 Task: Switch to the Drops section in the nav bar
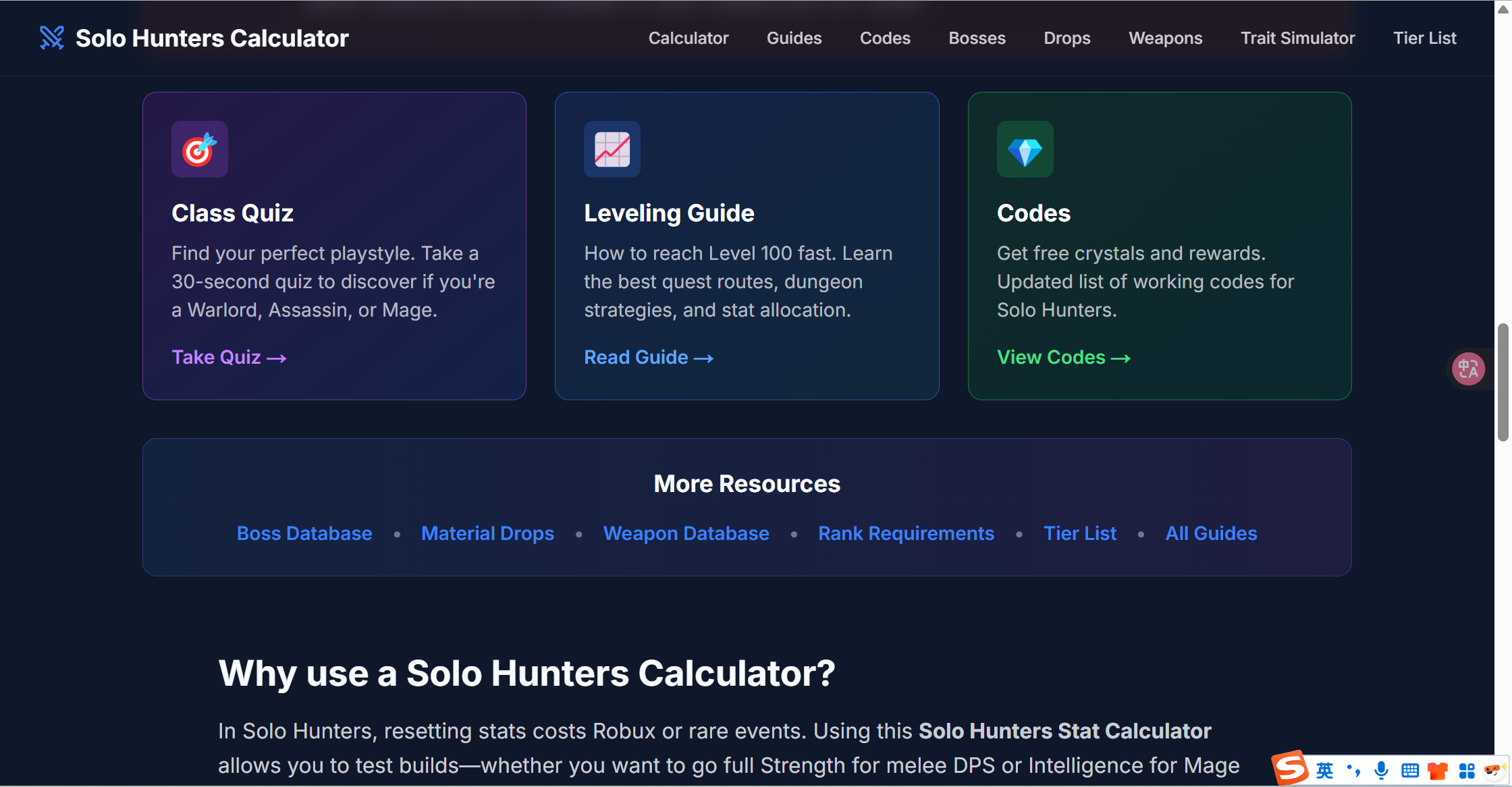tap(1066, 38)
